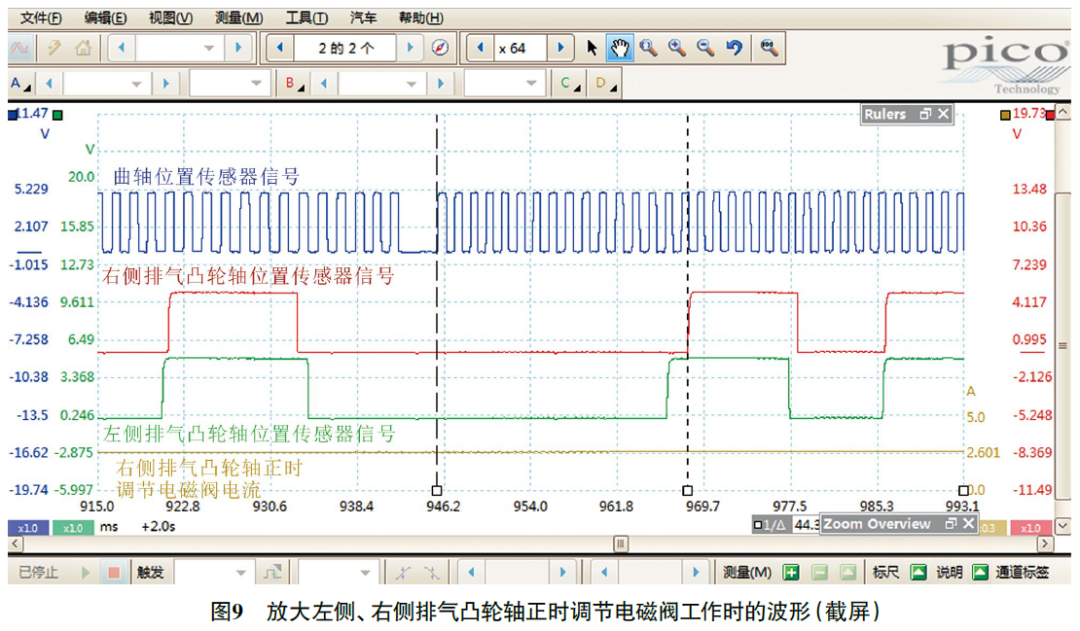The height and width of the screenshot is (631, 1080).
Task: Click the time ruler handle at 946.2
Action: pyautogui.click(x=437, y=490)
